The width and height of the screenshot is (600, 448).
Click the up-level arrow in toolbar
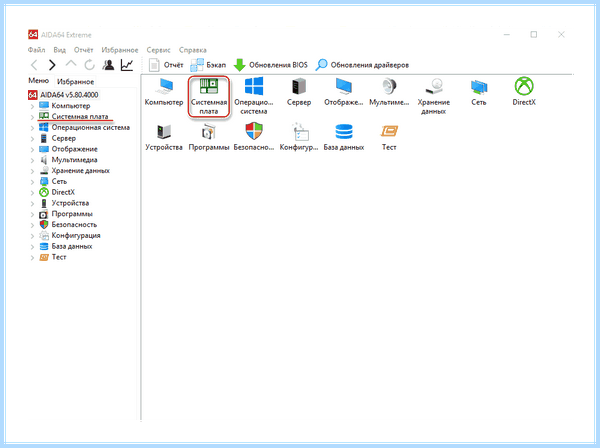(x=71, y=64)
